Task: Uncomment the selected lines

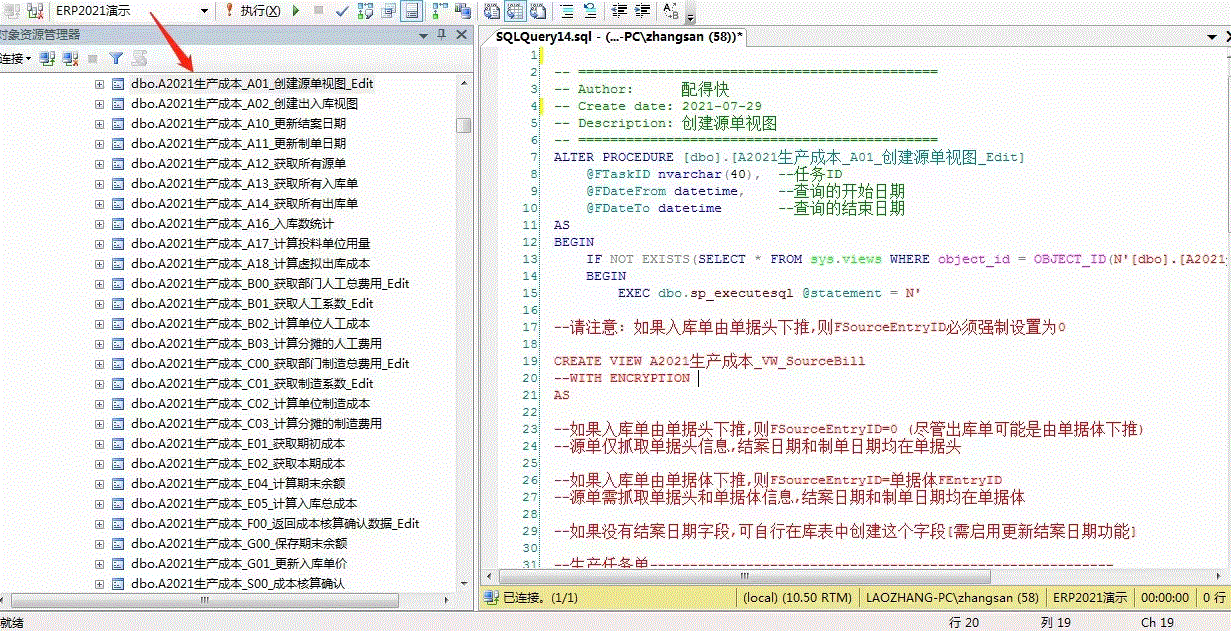Action: [590, 10]
